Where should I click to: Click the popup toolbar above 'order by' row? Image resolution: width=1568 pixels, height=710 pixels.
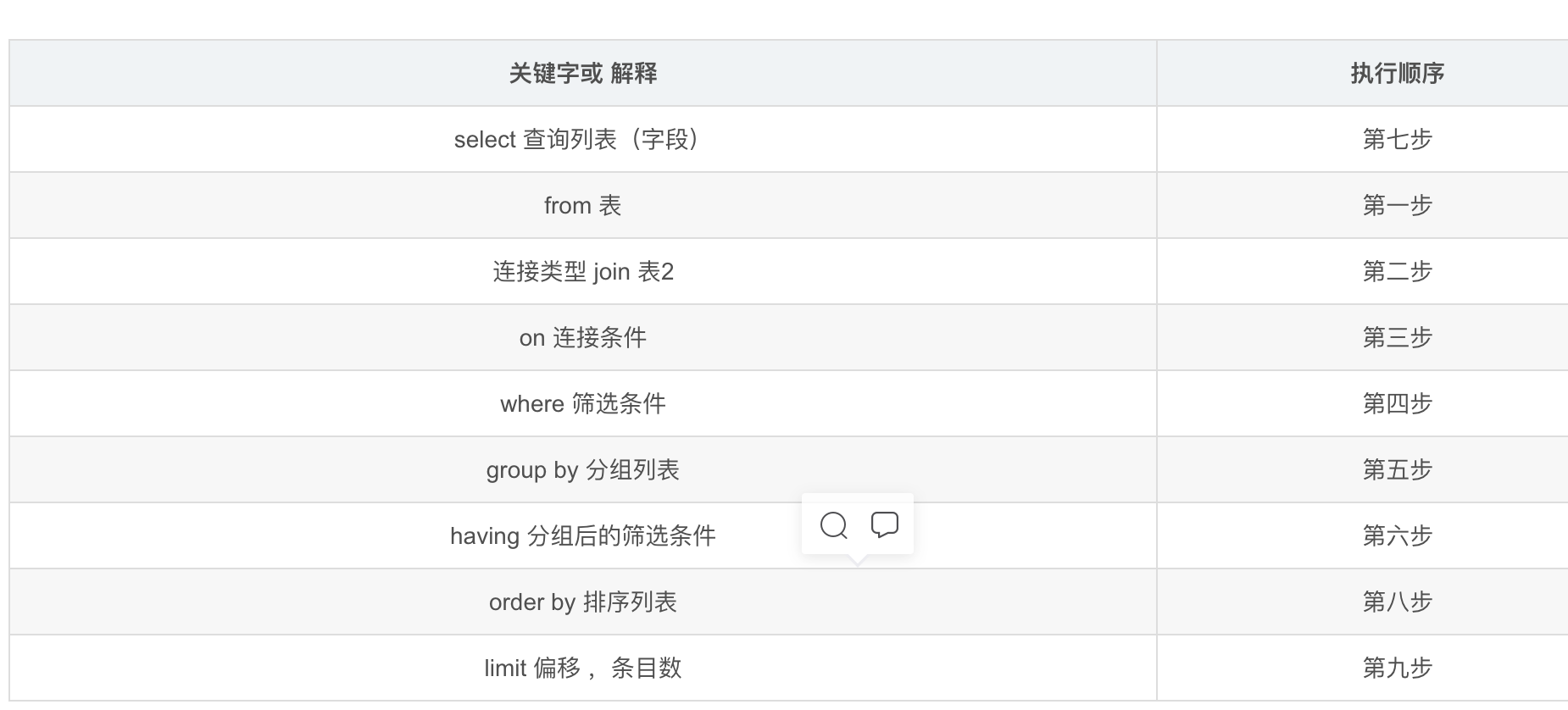point(859,524)
